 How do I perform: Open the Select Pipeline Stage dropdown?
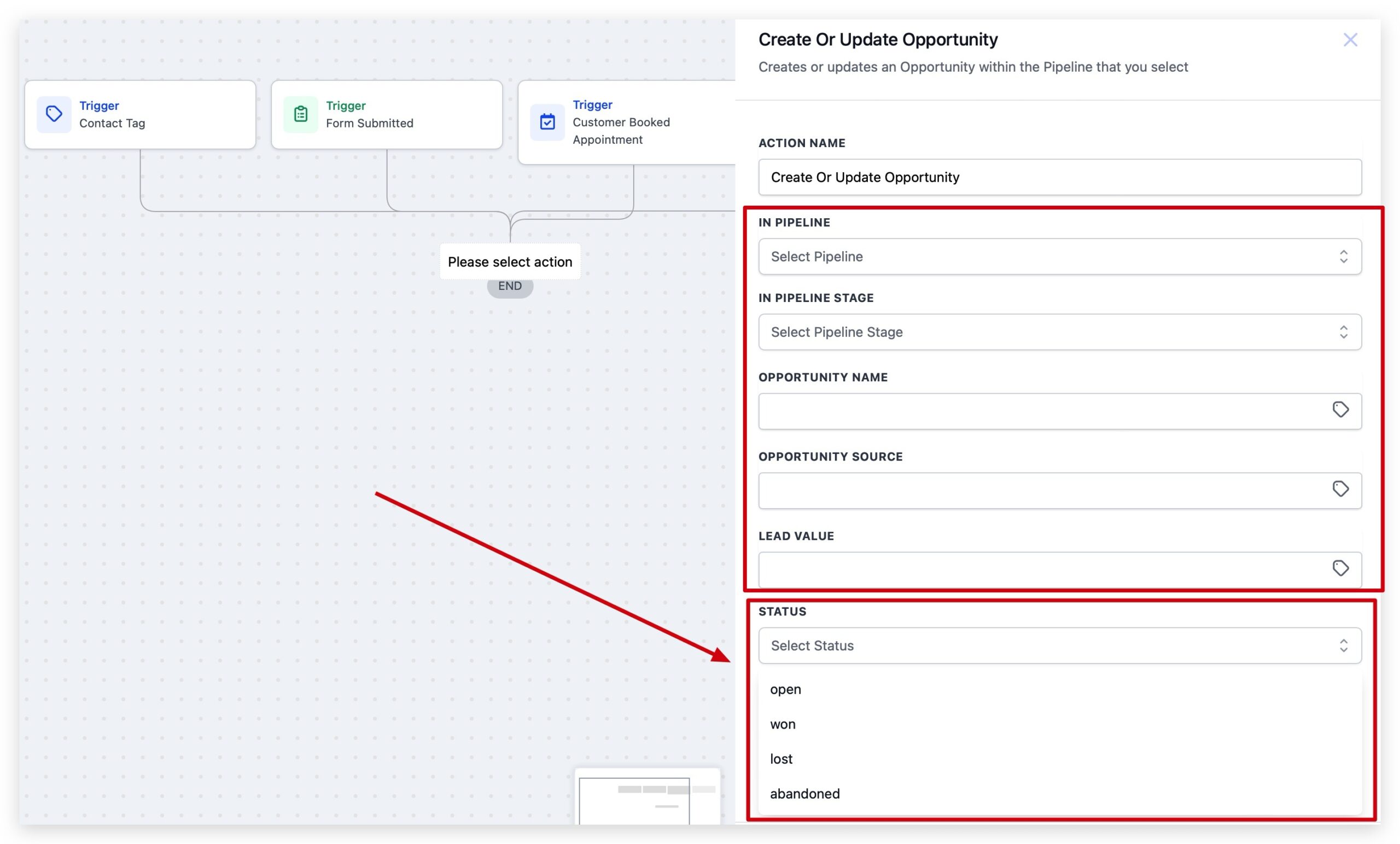(1060, 332)
